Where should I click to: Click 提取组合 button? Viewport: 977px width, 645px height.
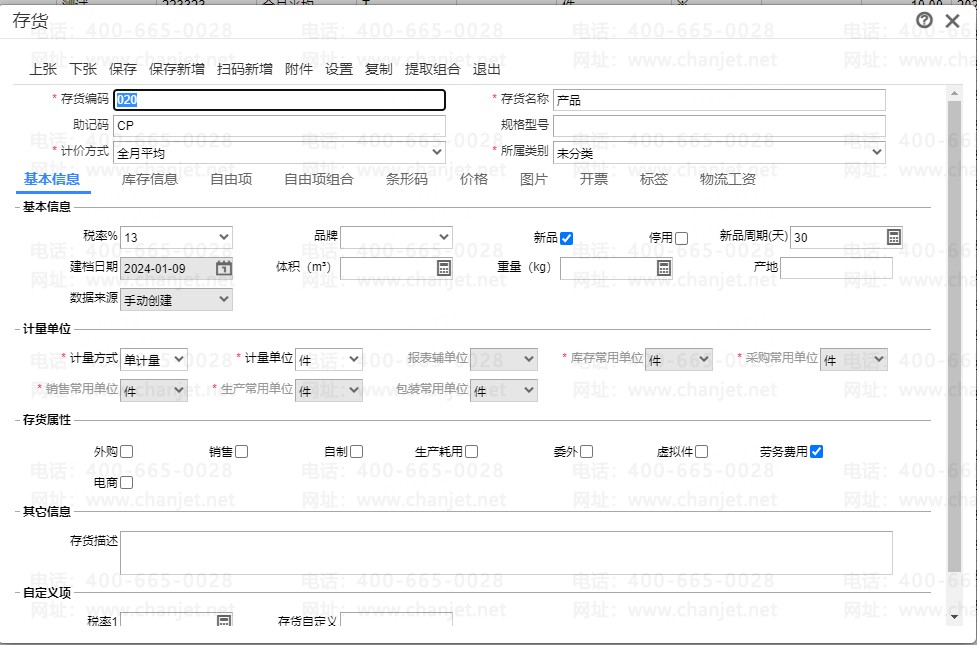click(x=432, y=69)
